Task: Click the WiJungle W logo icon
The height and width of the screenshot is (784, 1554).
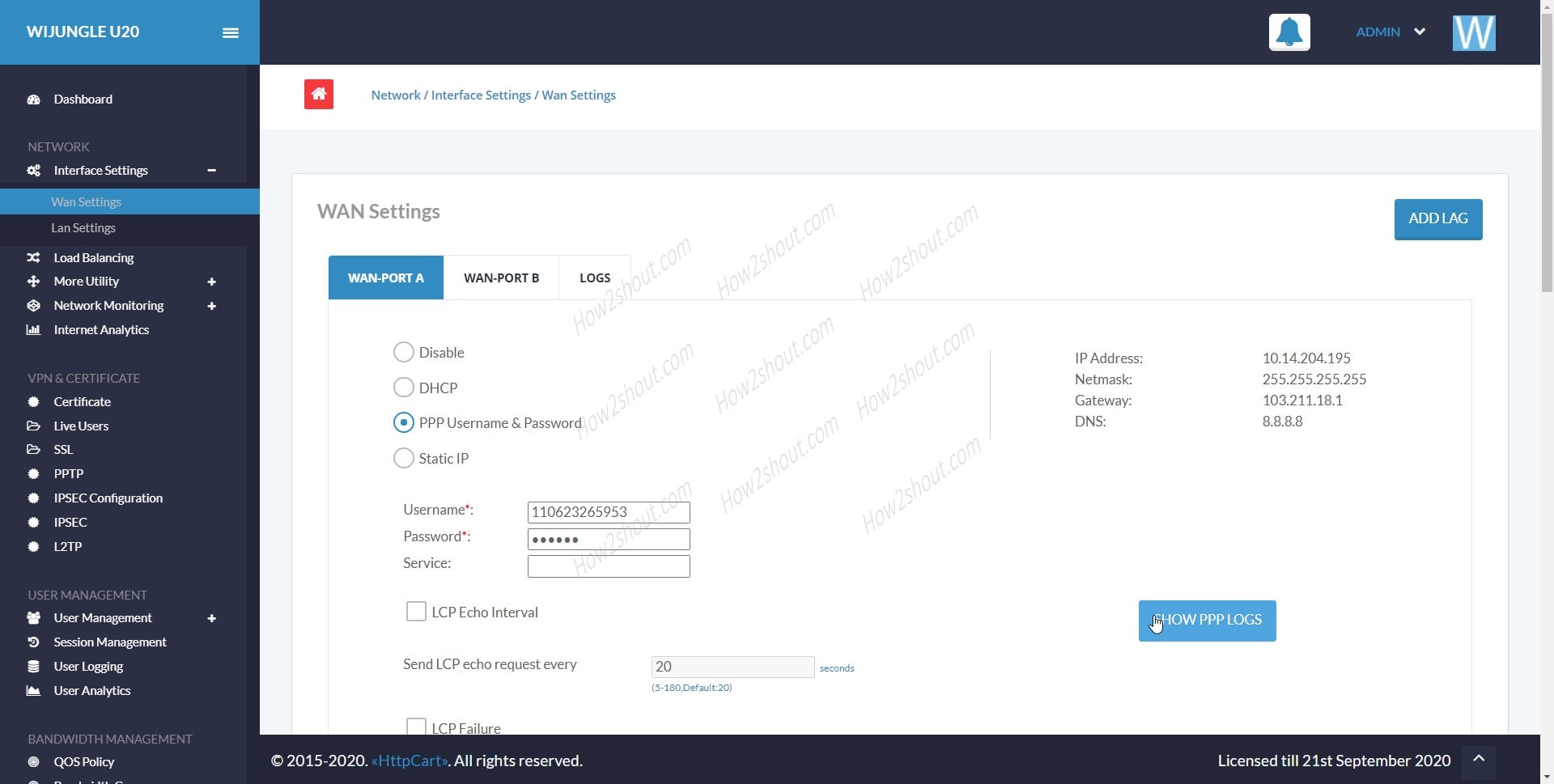Action: pos(1474,32)
